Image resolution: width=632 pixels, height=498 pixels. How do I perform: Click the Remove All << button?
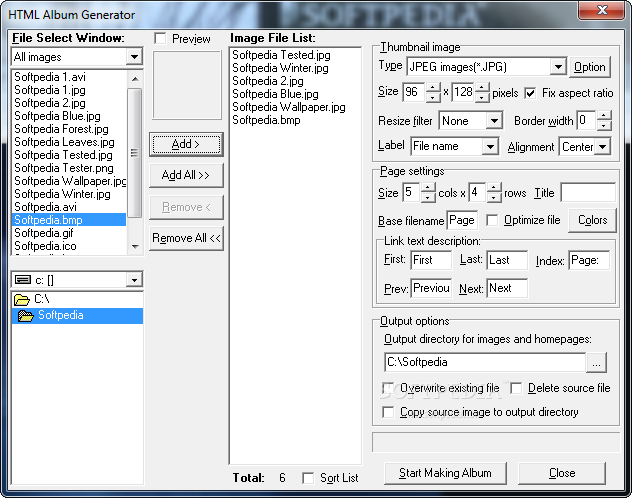point(186,238)
